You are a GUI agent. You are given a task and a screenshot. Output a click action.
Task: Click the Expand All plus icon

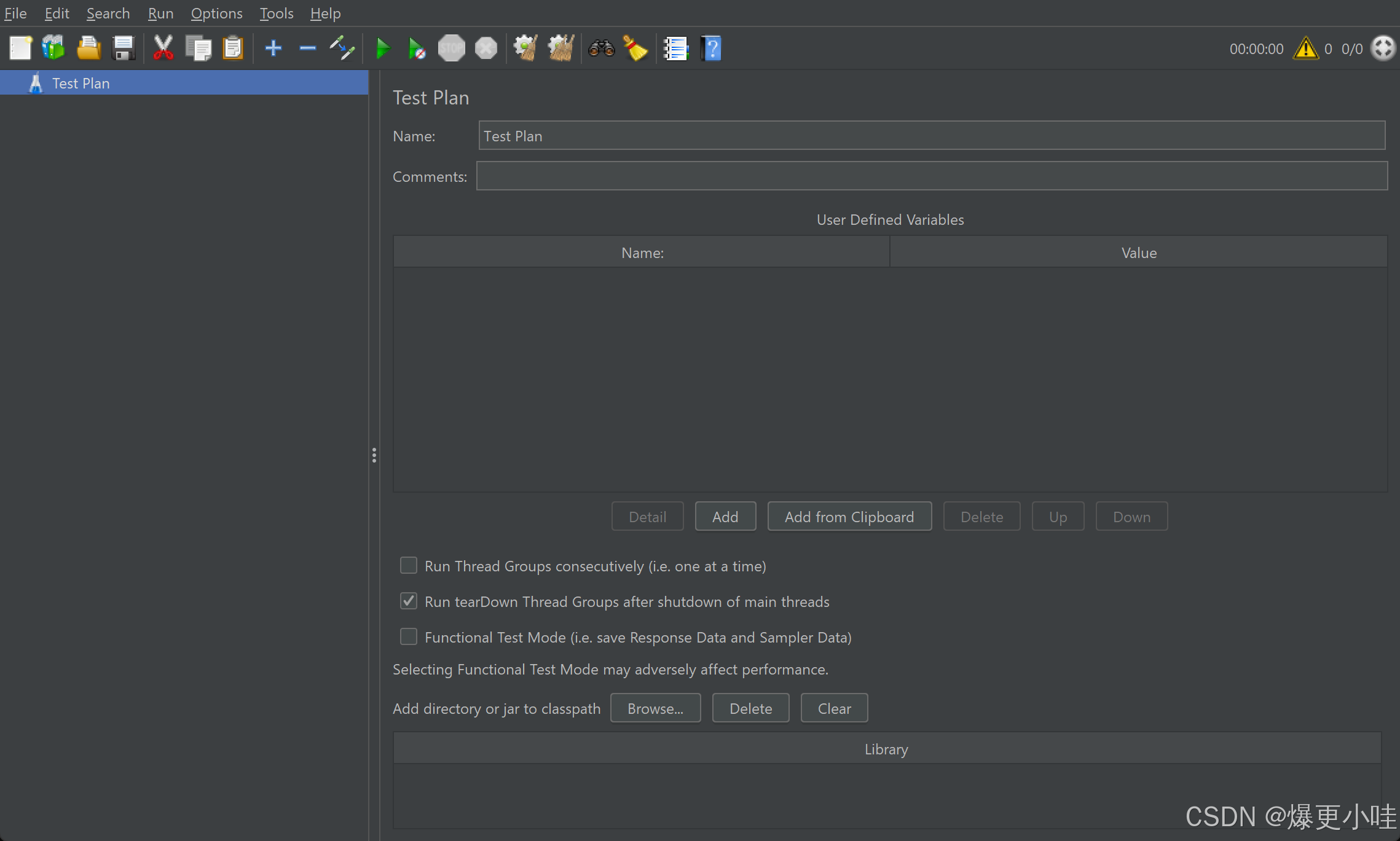click(273, 48)
